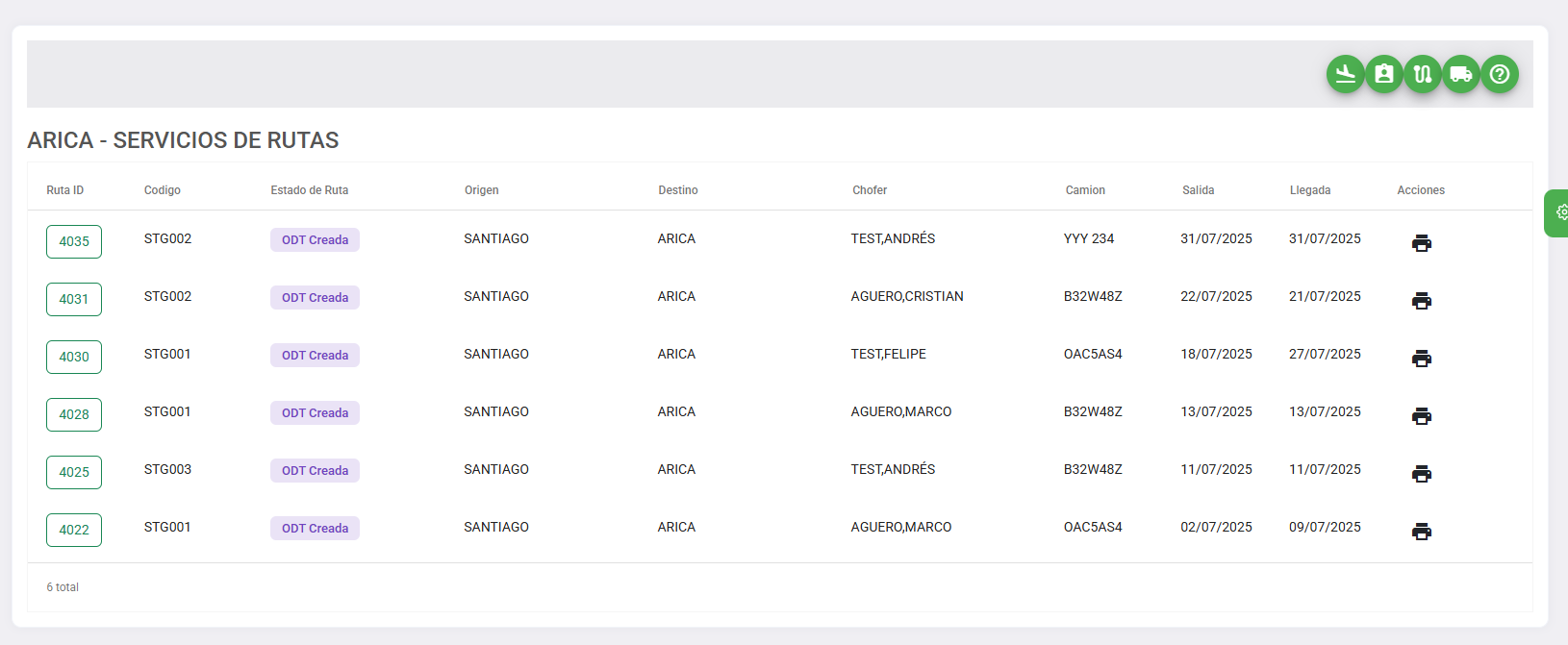This screenshot has height=645, width=1568.
Task: Click ODT Creada badge for route 4025
Action: (x=315, y=471)
